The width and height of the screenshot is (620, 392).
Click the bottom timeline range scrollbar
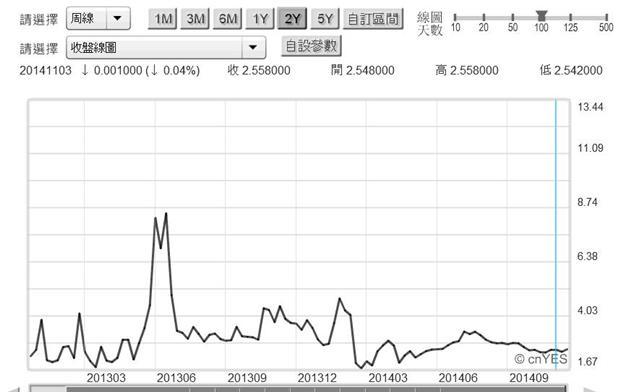298,388
